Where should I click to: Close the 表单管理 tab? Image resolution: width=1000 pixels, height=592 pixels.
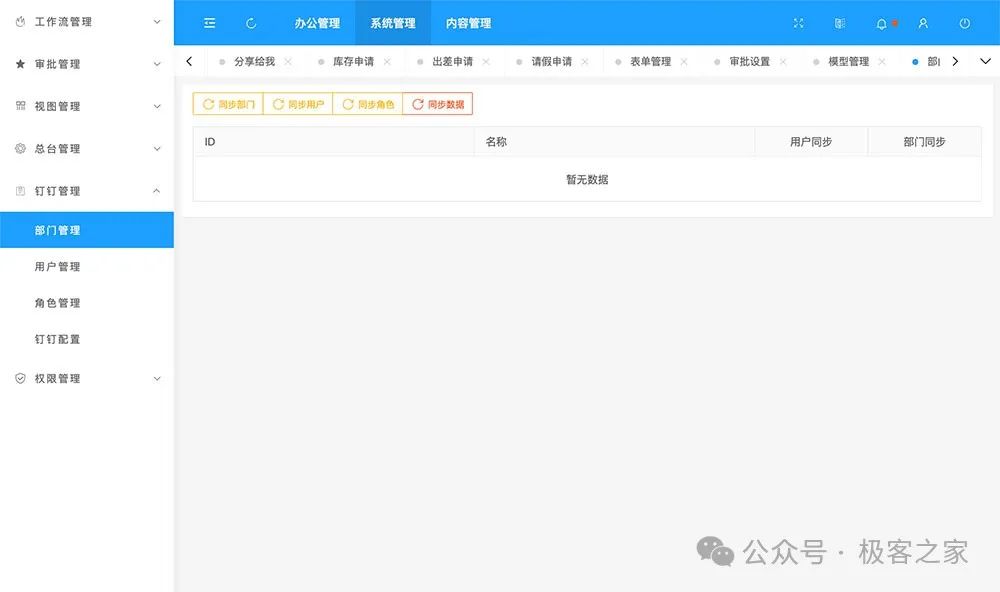click(x=684, y=61)
